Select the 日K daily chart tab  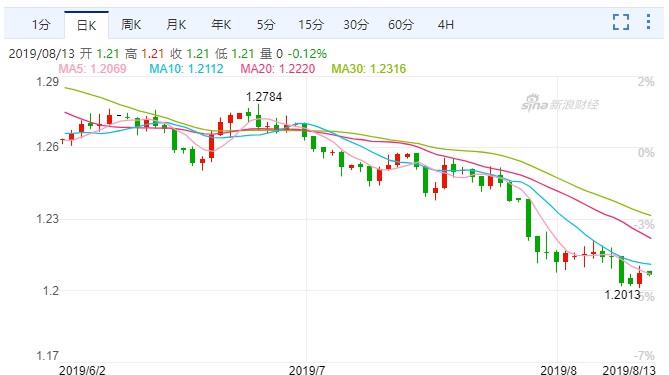pyautogui.click(x=87, y=25)
